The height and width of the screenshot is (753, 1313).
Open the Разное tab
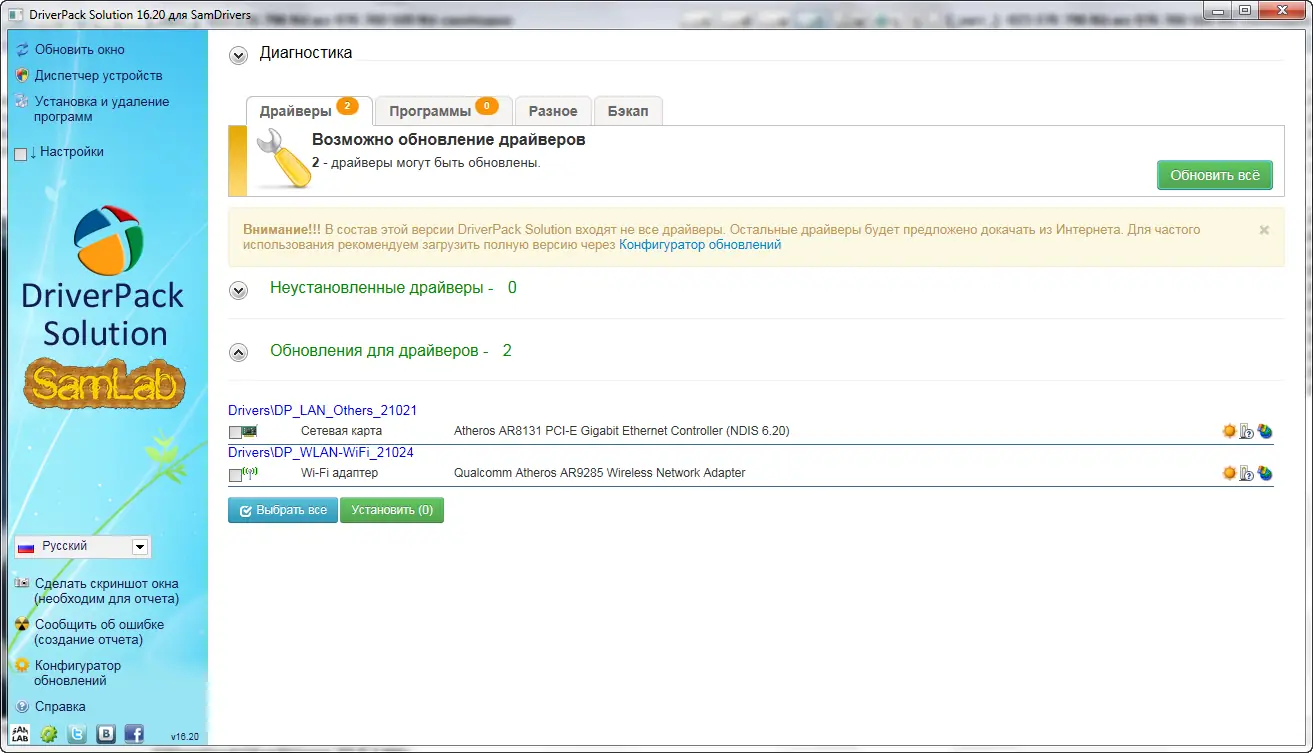[553, 110]
